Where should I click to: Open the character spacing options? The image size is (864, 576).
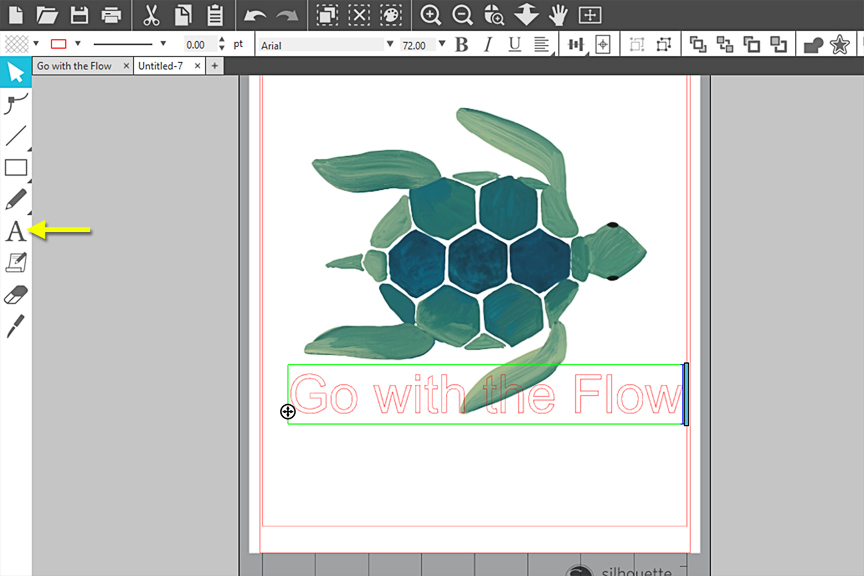[576, 45]
